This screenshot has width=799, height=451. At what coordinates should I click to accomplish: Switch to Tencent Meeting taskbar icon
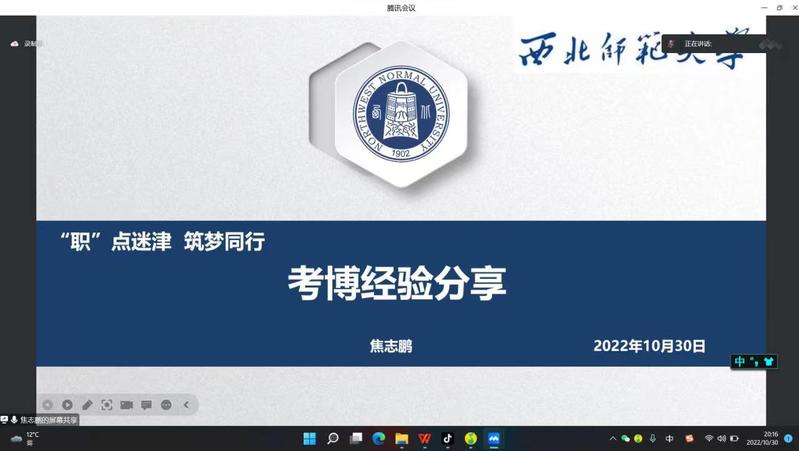(x=494, y=438)
